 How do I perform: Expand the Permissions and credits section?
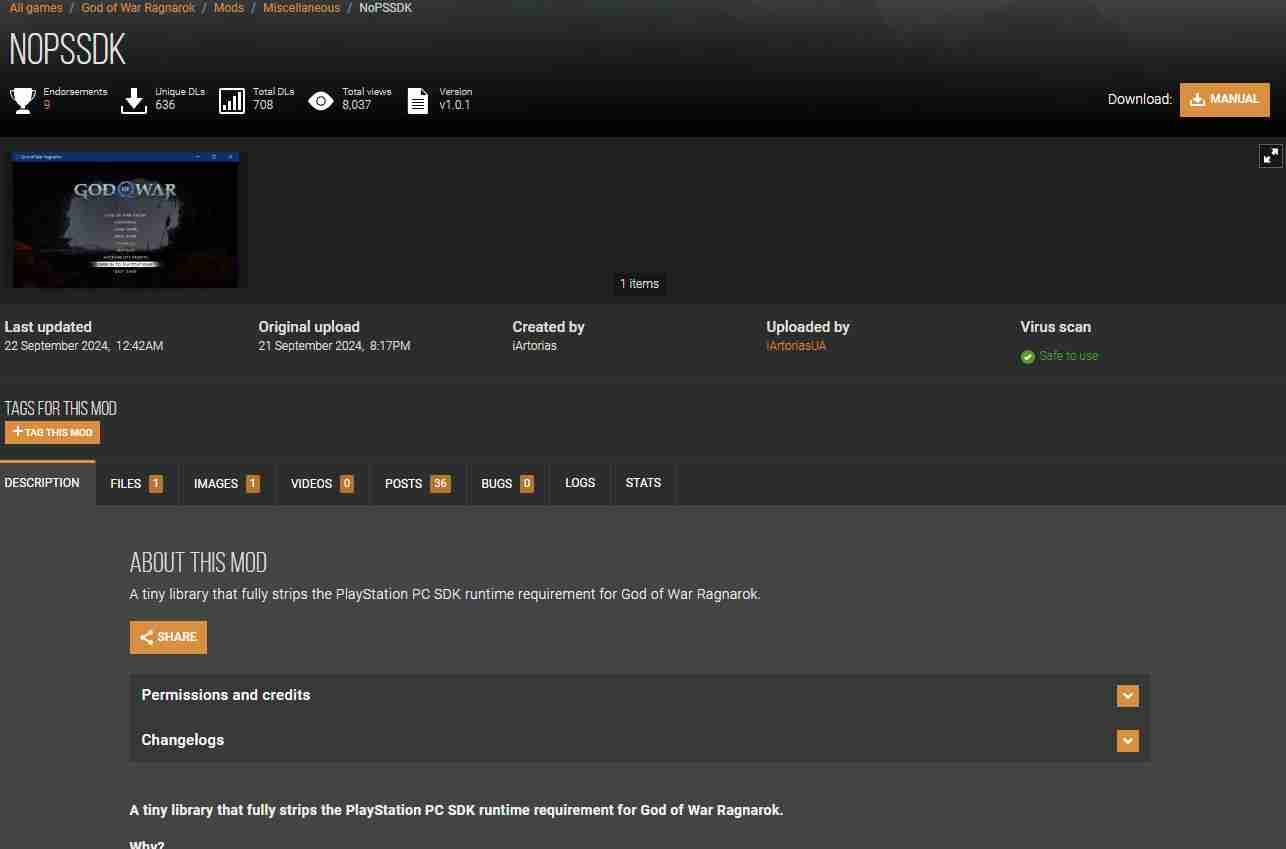(640, 695)
